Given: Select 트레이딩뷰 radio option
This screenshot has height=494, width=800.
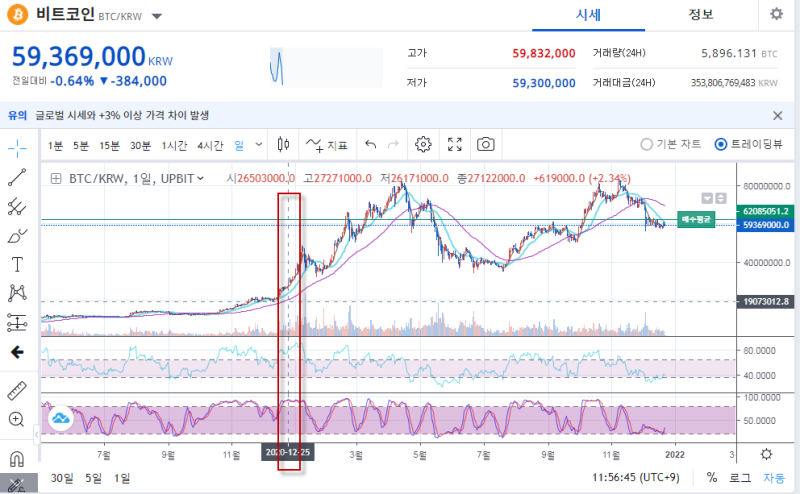Looking at the screenshot, I should [748, 144].
